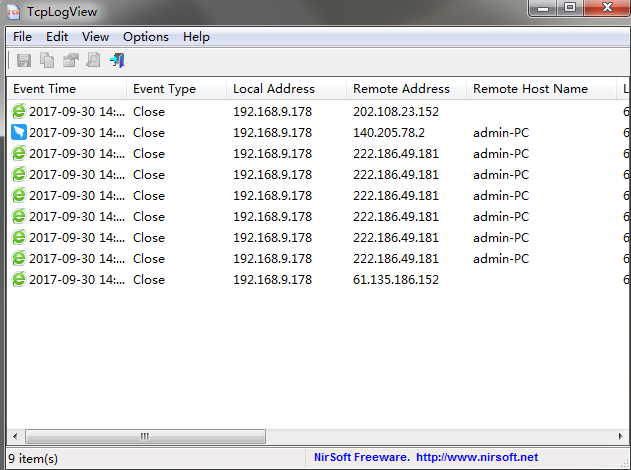Viewport: 631px width, 470px height.
Task: Click the horizontal scrollbar left arrow
Action: coord(15,436)
